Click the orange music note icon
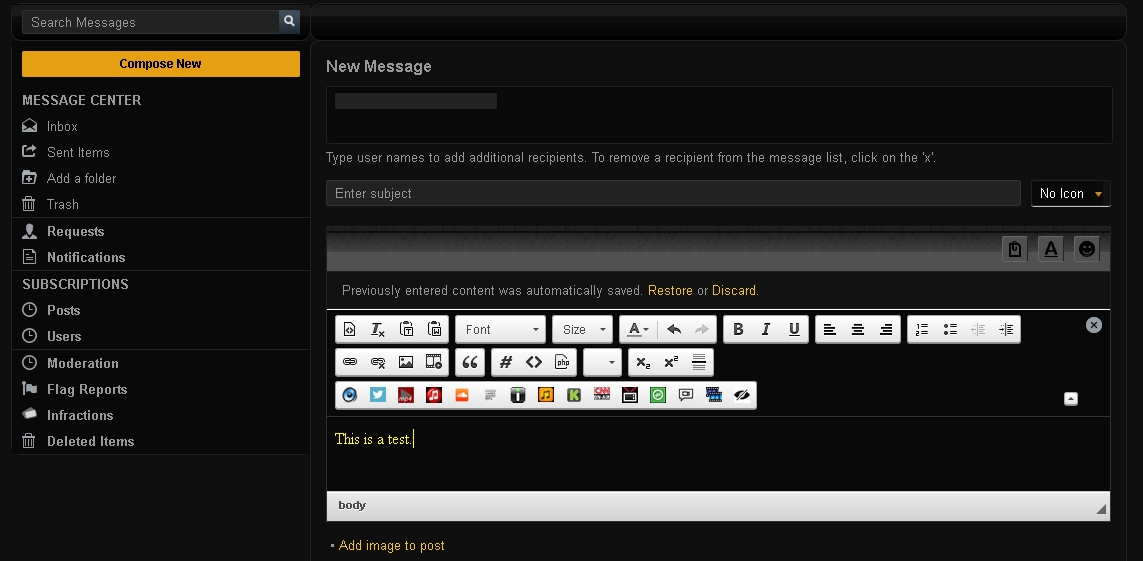 (x=545, y=395)
